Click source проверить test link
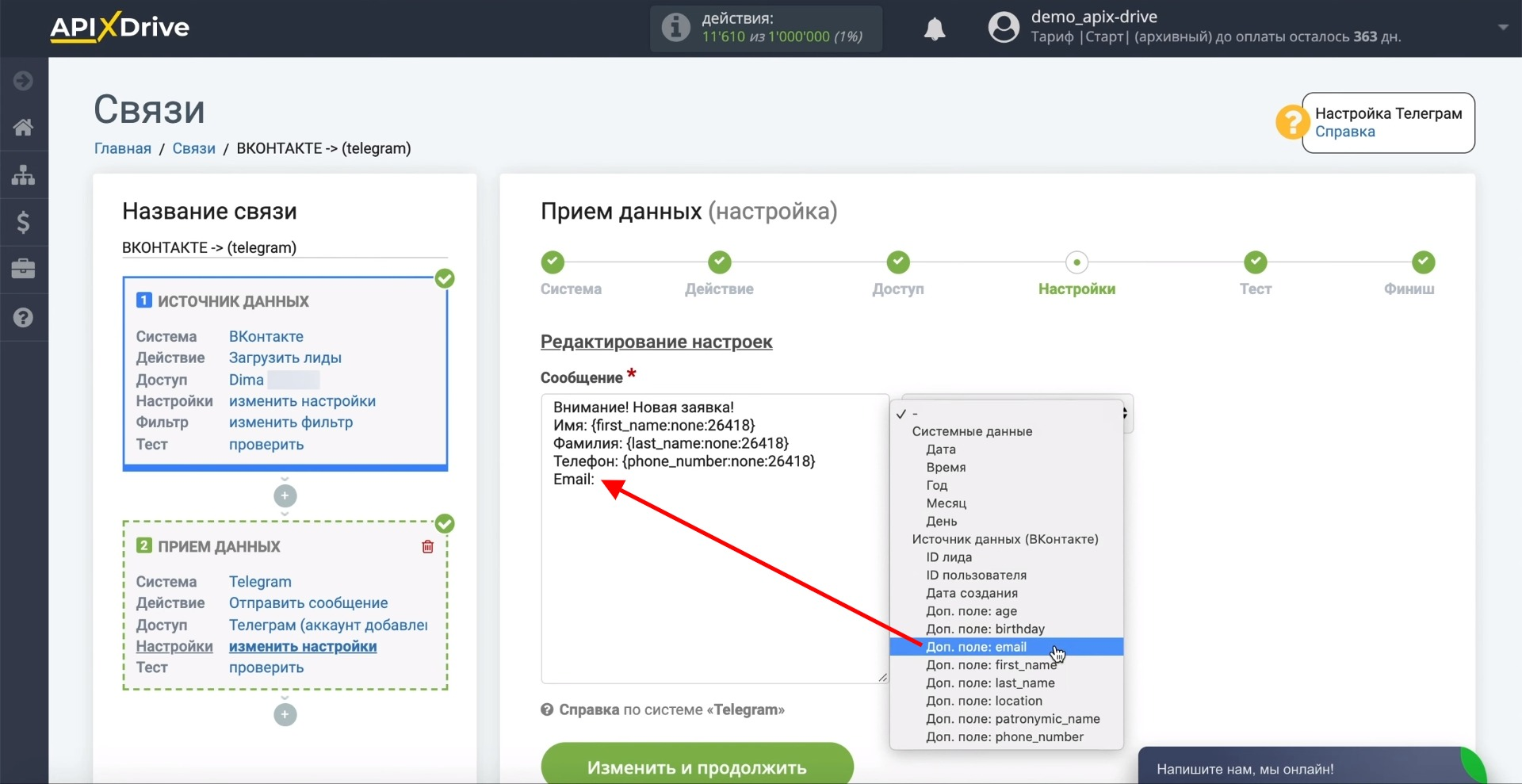The width and height of the screenshot is (1522, 784). (266, 445)
